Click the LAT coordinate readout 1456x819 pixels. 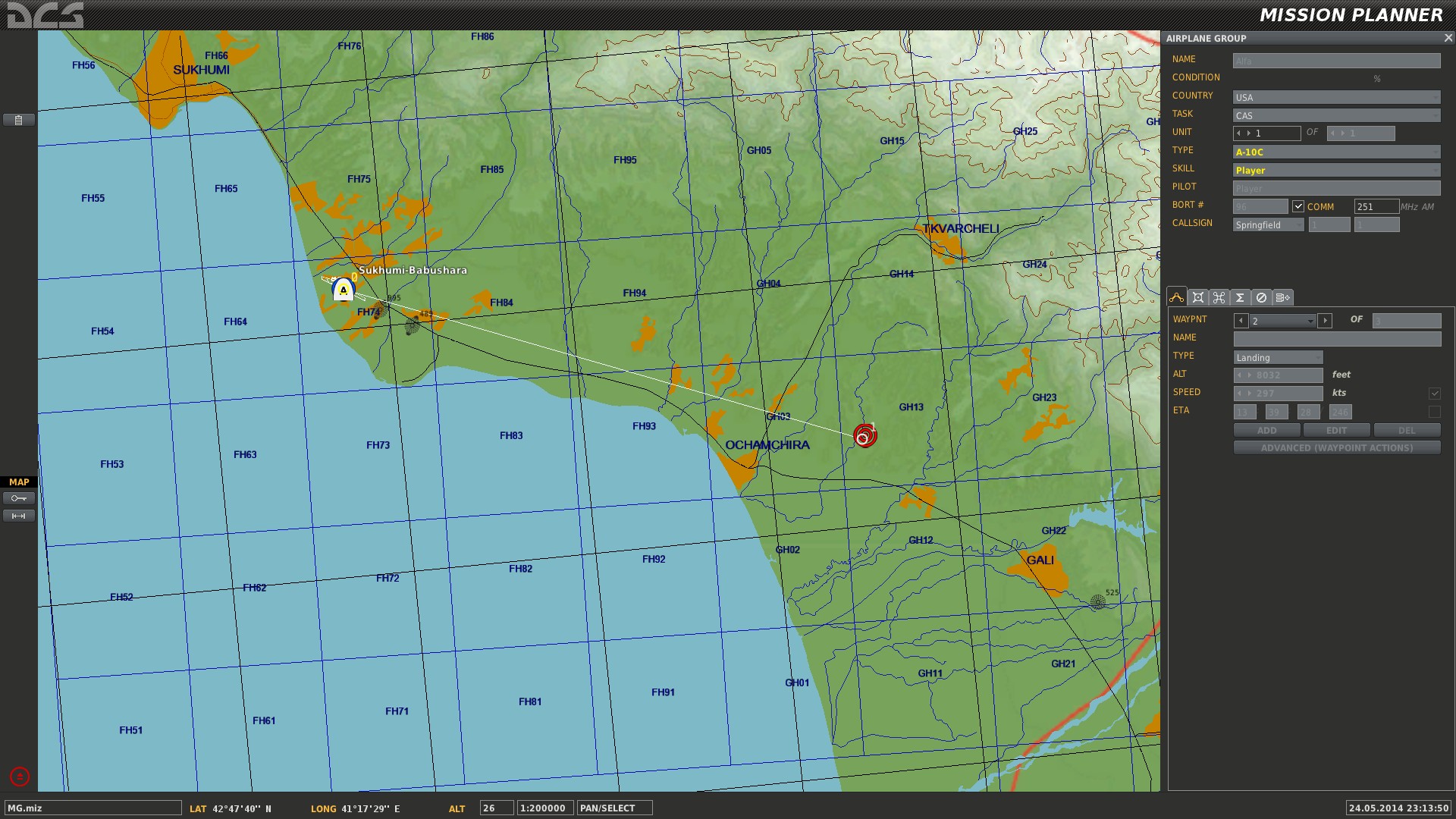(x=231, y=809)
